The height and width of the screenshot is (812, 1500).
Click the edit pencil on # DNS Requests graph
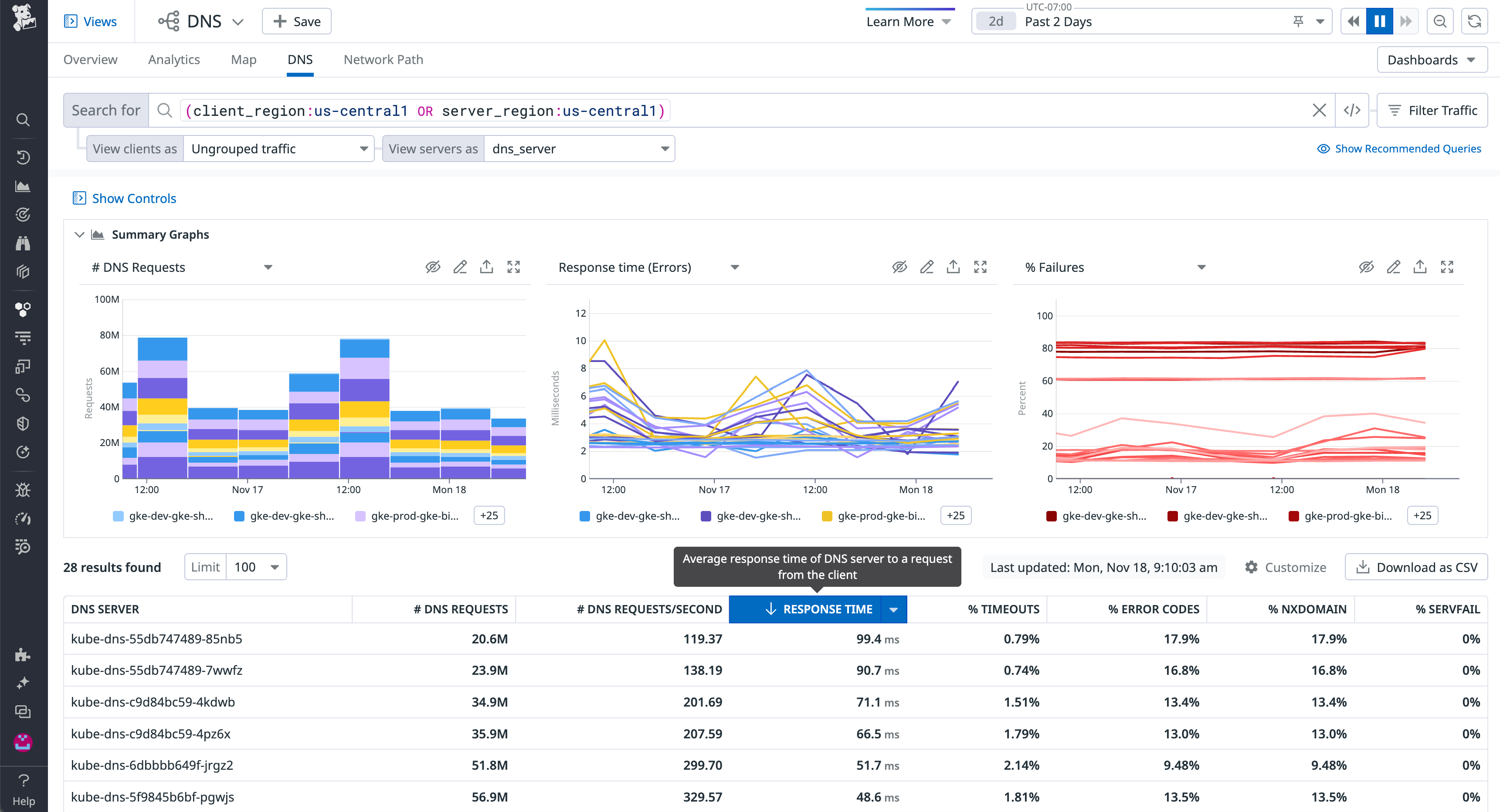coord(460,267)
